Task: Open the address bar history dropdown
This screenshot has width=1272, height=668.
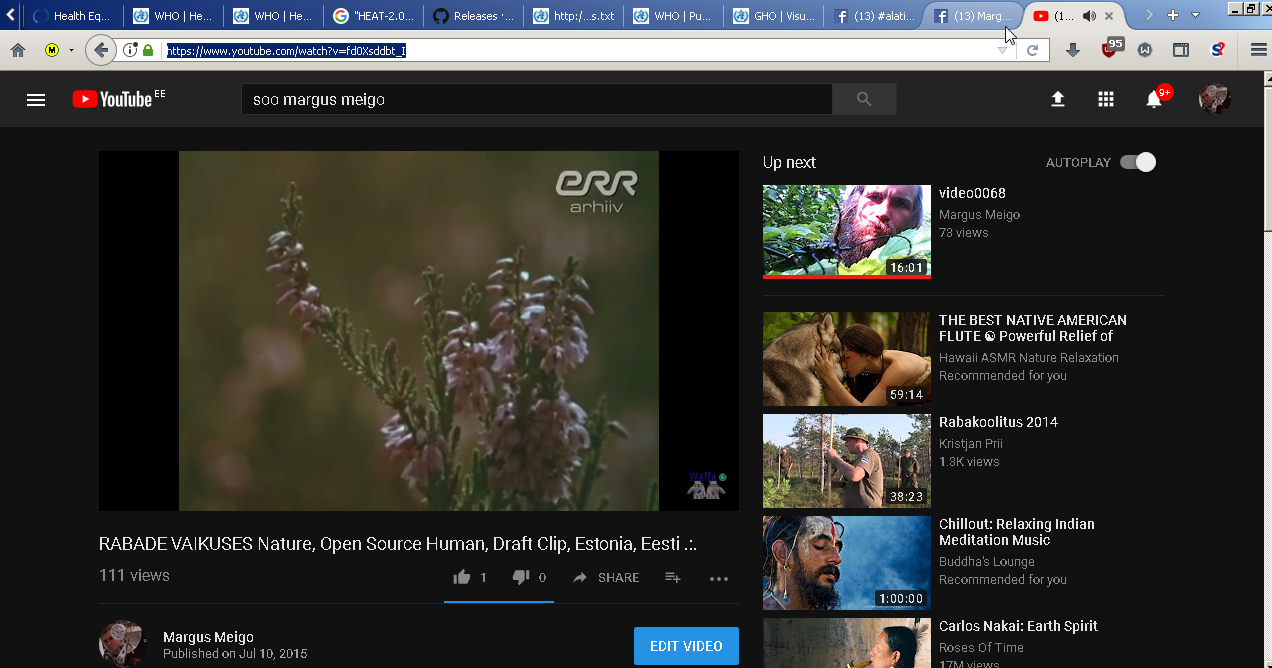Action: click(1003, 50)
